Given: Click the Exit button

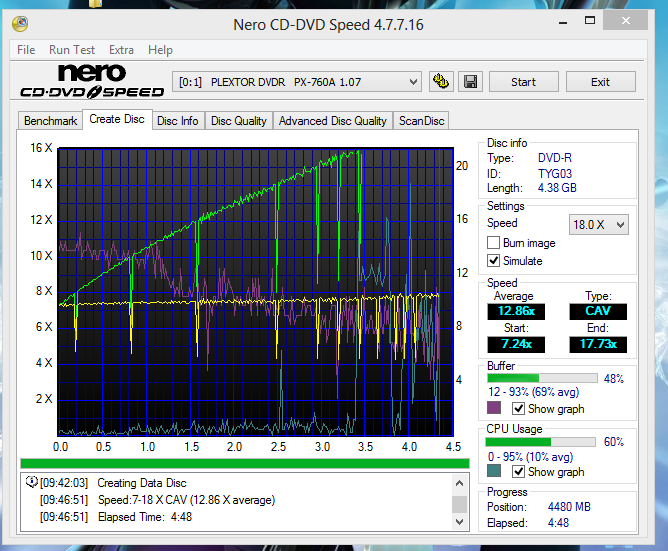Looking at the screenshot, I should coord(600,82).
